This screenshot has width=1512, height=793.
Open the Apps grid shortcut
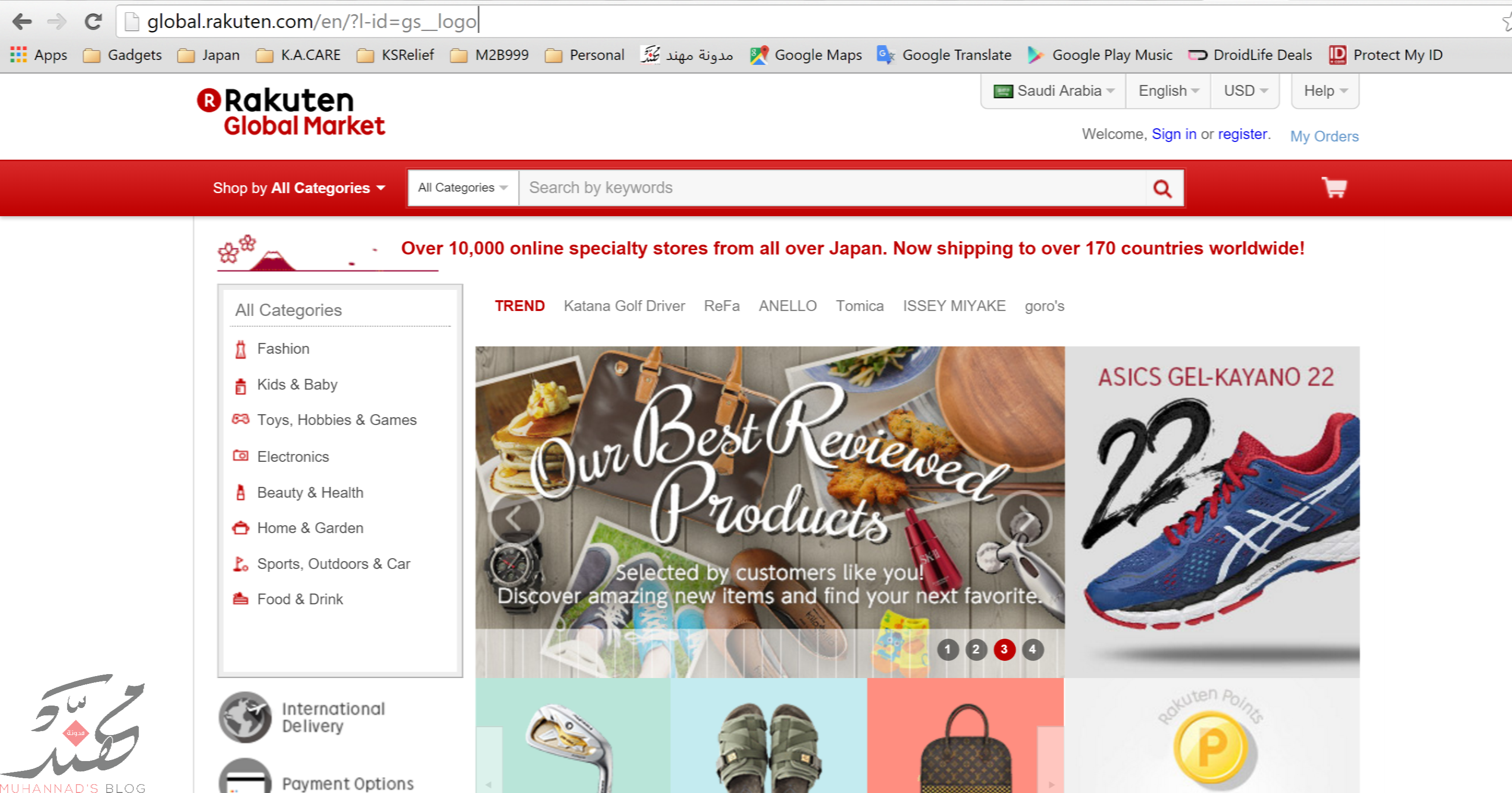tap(39, 55)
